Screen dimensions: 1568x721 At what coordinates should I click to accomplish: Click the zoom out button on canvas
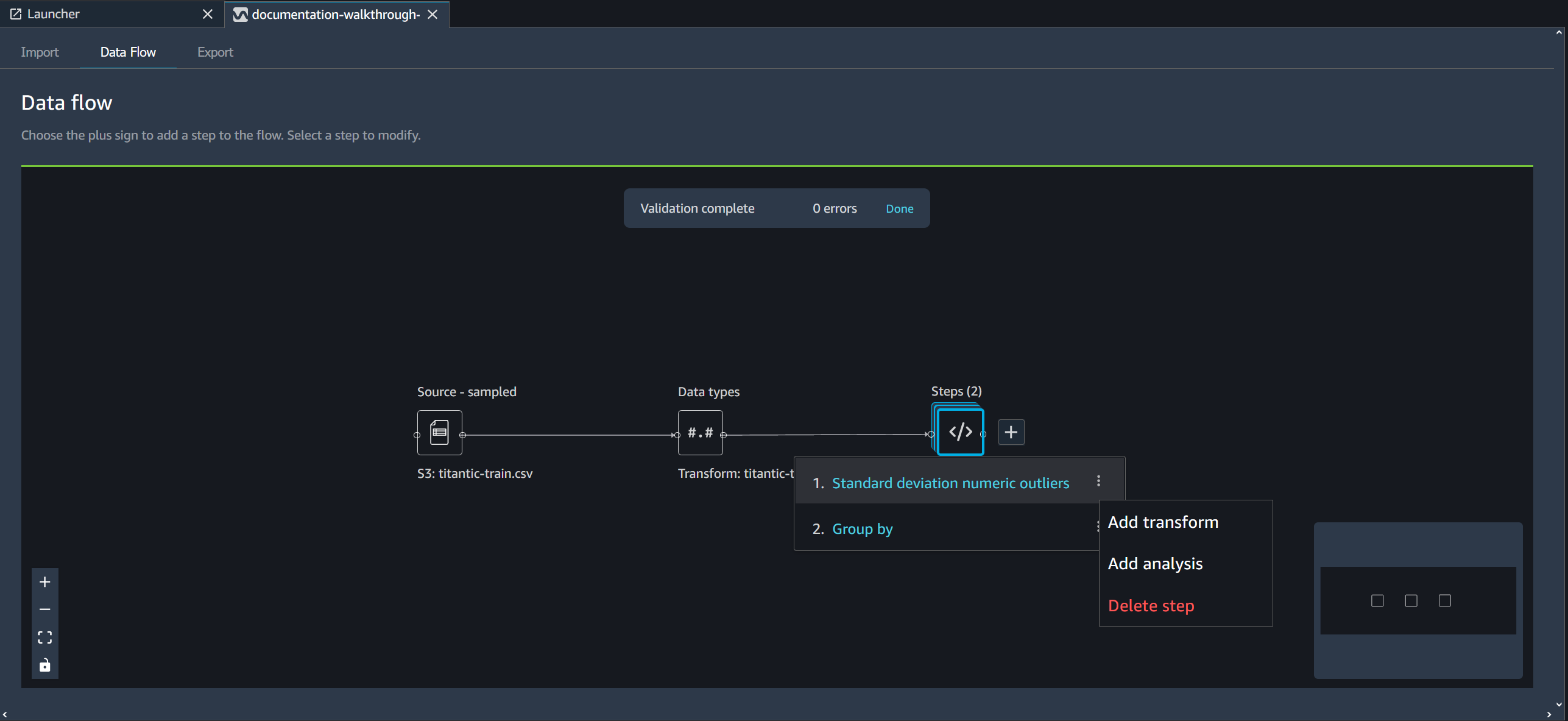click(43, 609)
